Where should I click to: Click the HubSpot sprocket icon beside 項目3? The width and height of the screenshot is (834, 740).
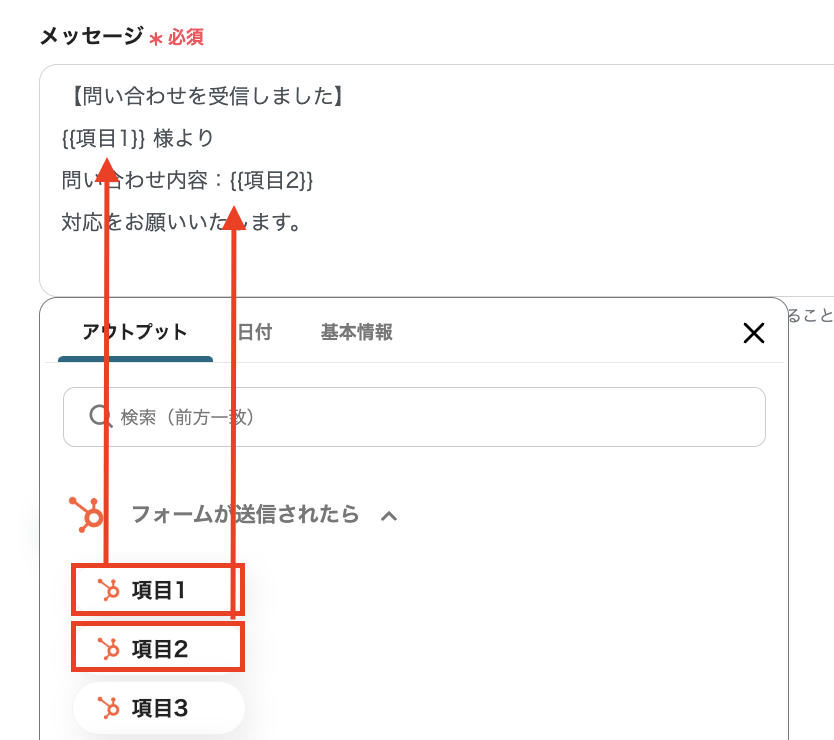[x=114, y=707]
